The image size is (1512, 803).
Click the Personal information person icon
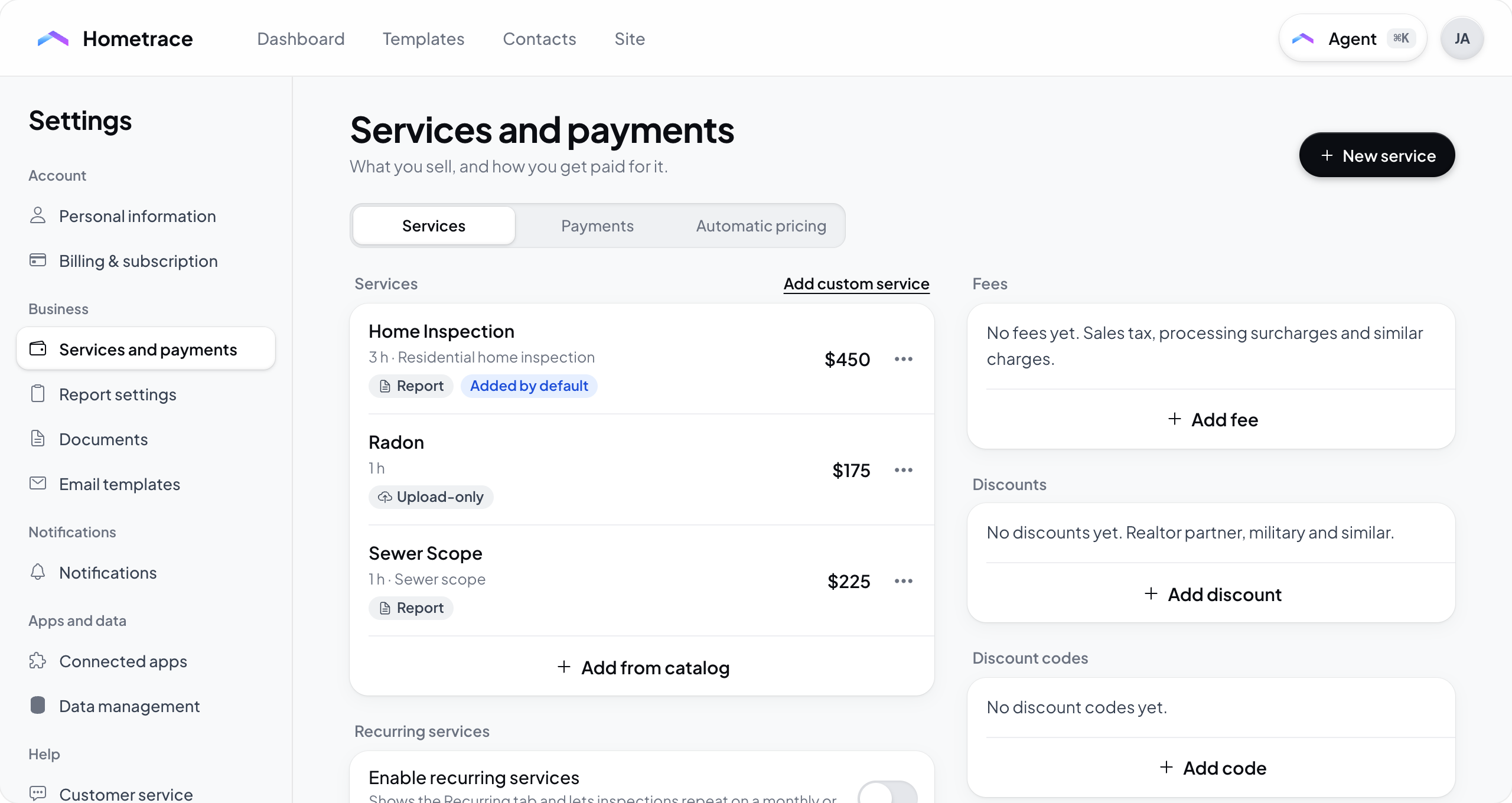pyautogui.click(x=38, y=216)
